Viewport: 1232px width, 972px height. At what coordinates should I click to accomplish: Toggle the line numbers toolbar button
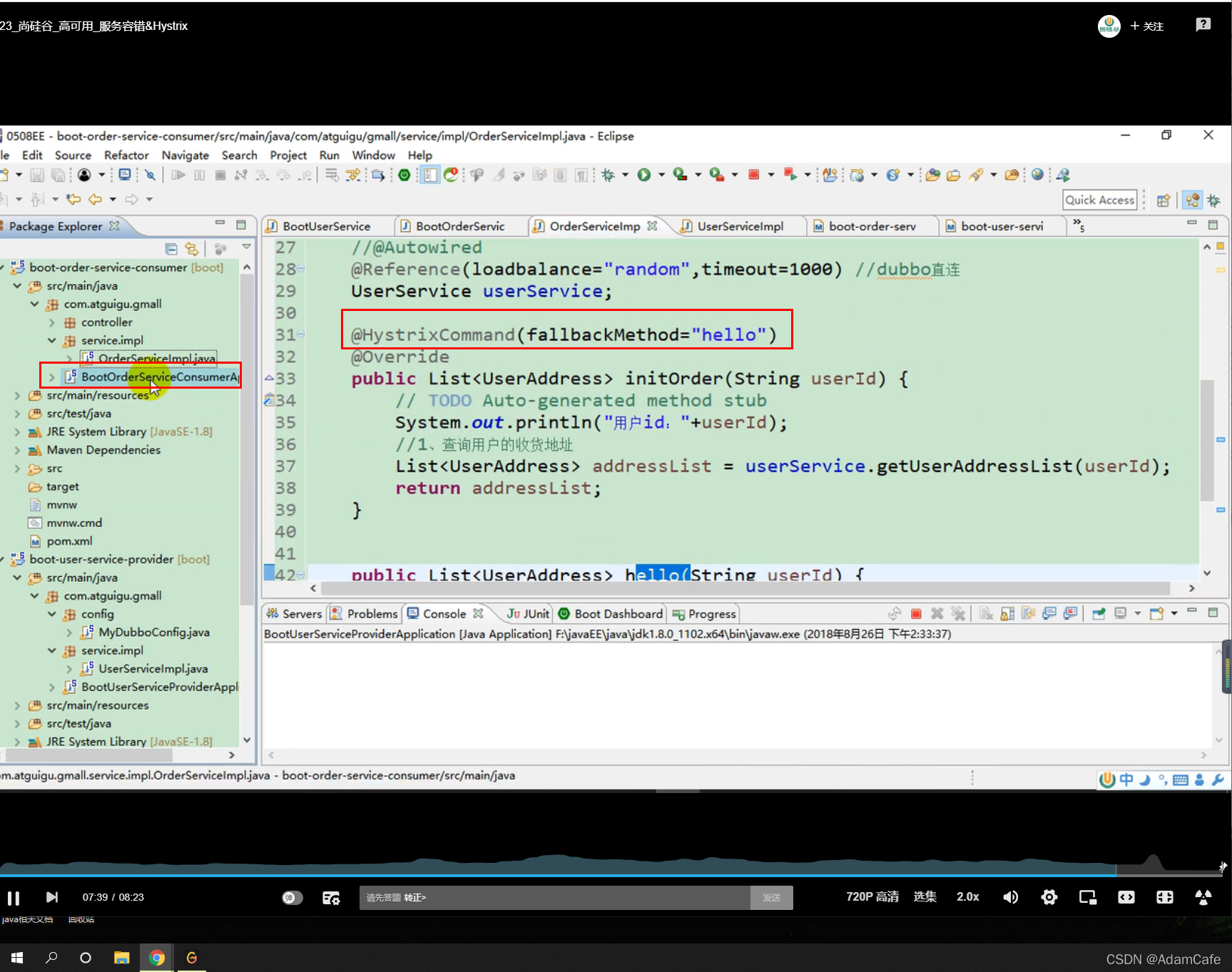coord(430,175)
